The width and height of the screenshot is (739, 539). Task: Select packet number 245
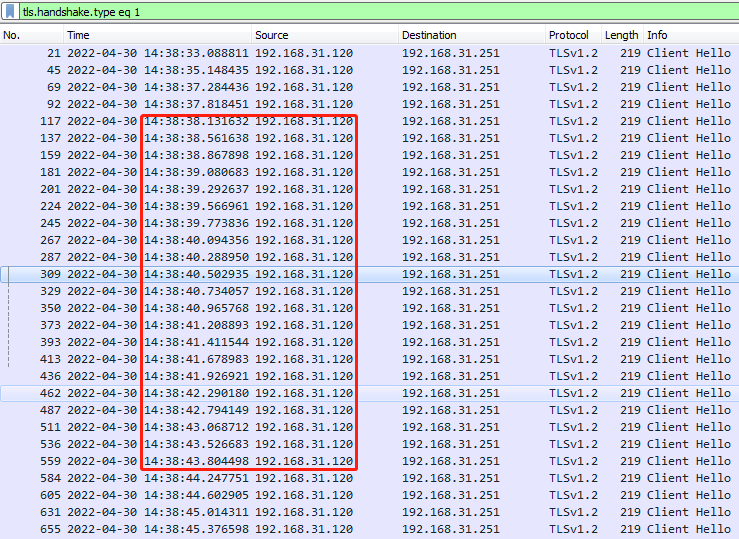(x=370, y=223)
